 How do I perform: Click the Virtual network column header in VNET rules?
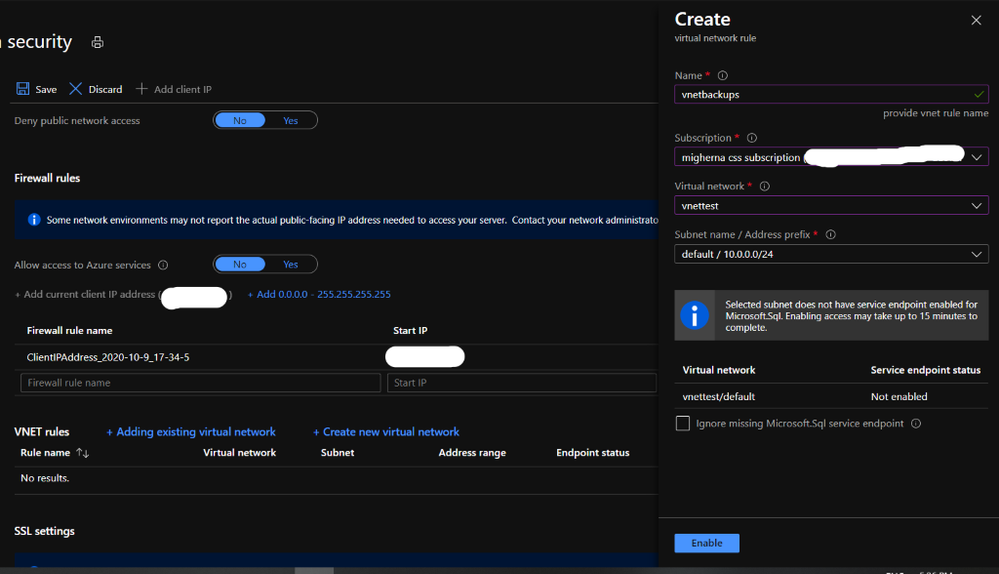coord(240,453)
